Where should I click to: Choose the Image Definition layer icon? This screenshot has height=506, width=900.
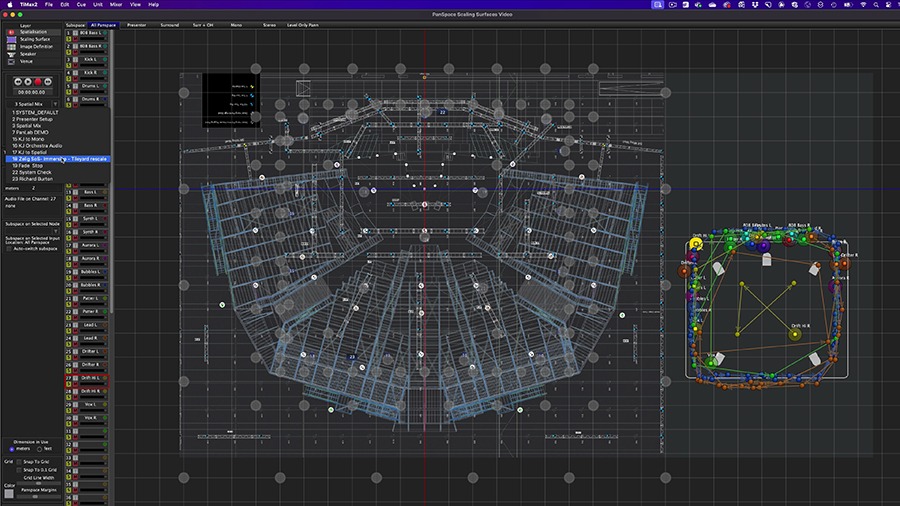tap(12, 46)
